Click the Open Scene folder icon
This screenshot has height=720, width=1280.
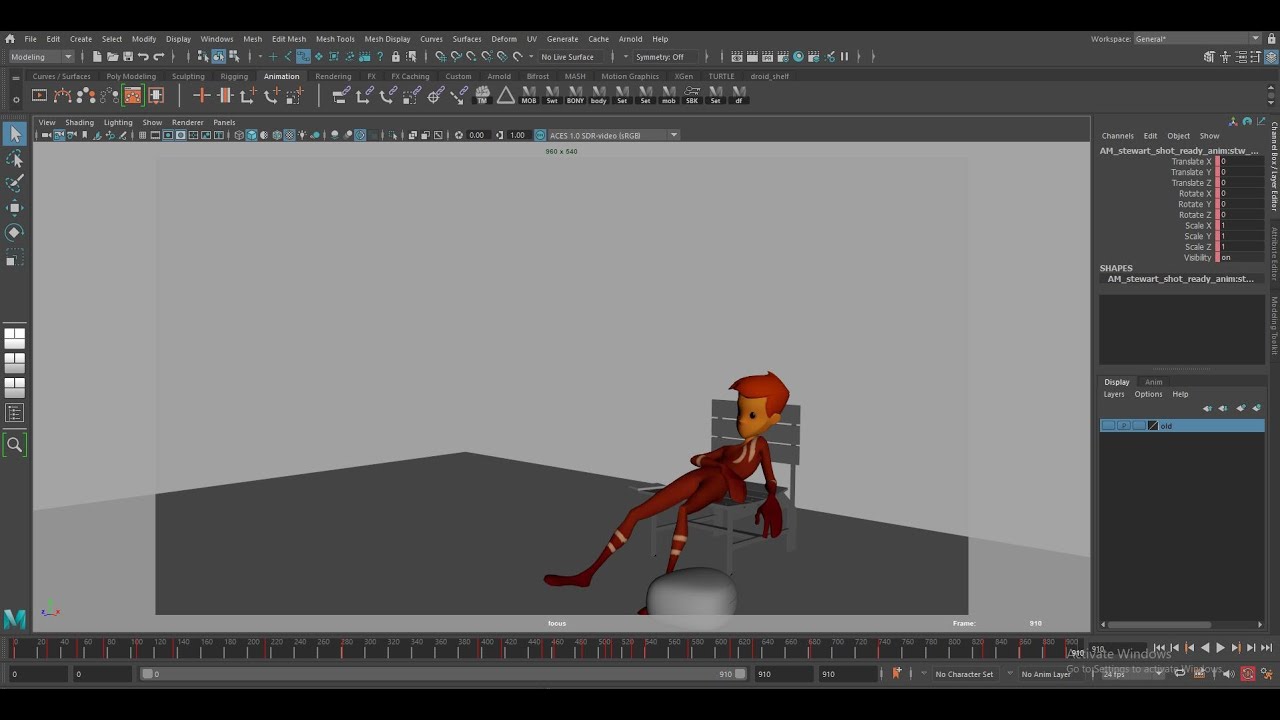pyautogui.click(x=112, y=57)
